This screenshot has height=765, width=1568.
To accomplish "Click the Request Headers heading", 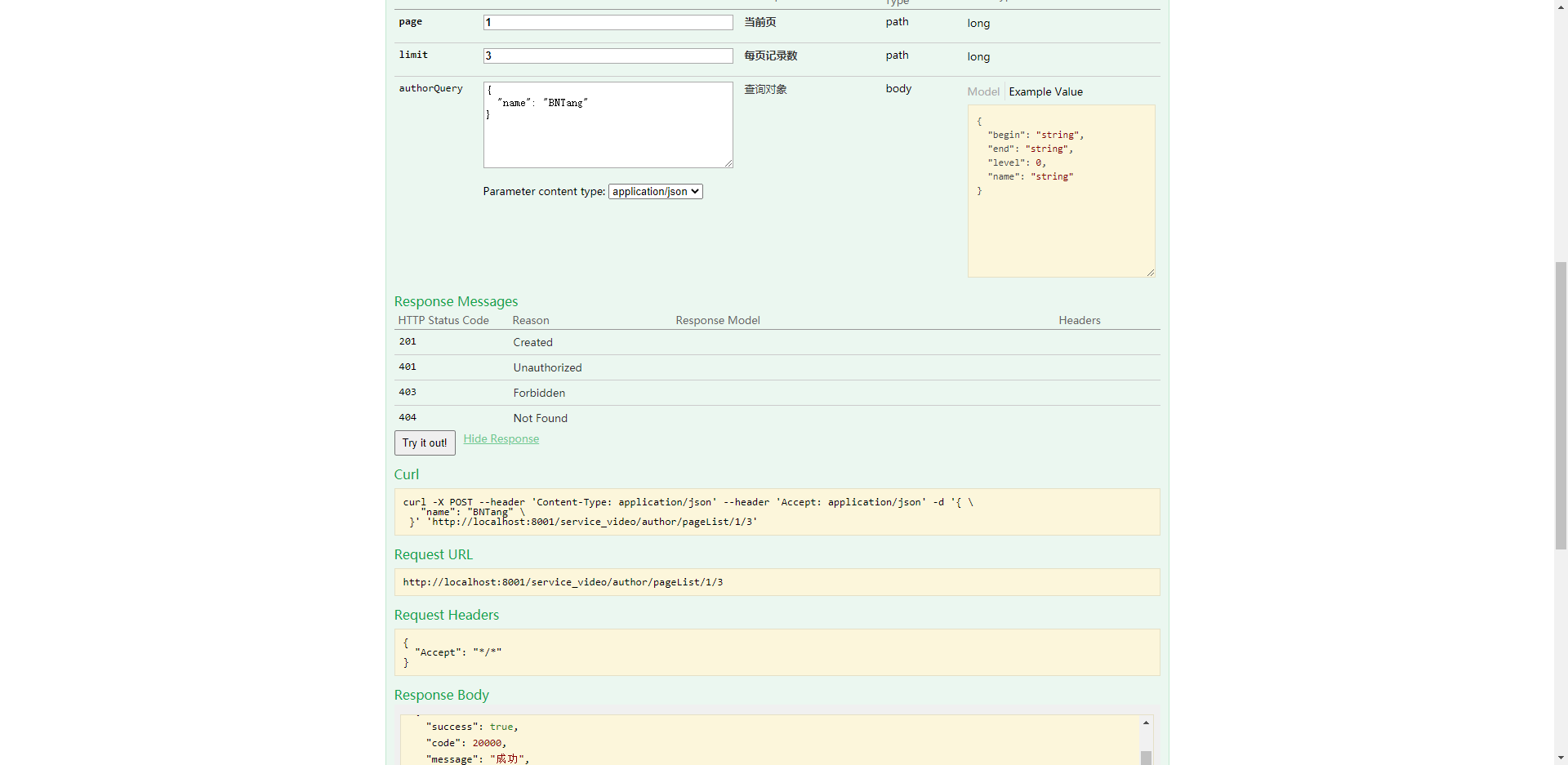I will click(x=446, y=615).
